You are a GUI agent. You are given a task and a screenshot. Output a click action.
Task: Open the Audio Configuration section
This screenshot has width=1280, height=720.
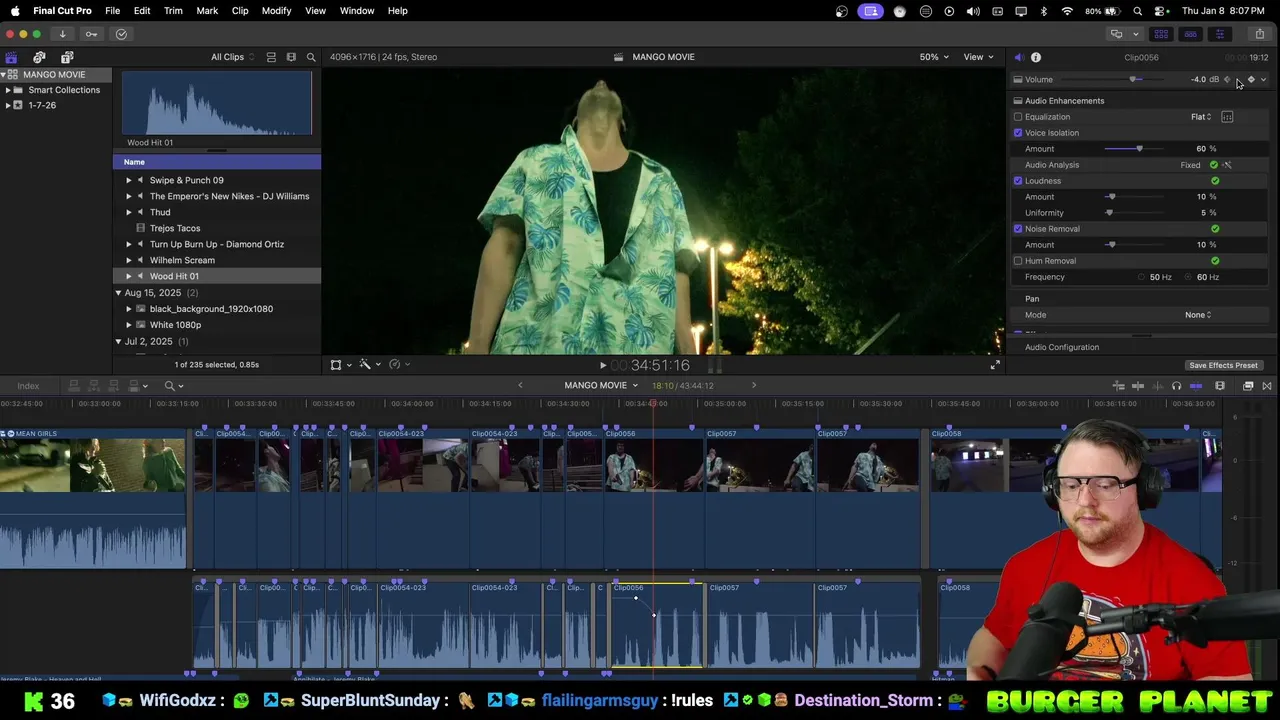[1062, 347]
